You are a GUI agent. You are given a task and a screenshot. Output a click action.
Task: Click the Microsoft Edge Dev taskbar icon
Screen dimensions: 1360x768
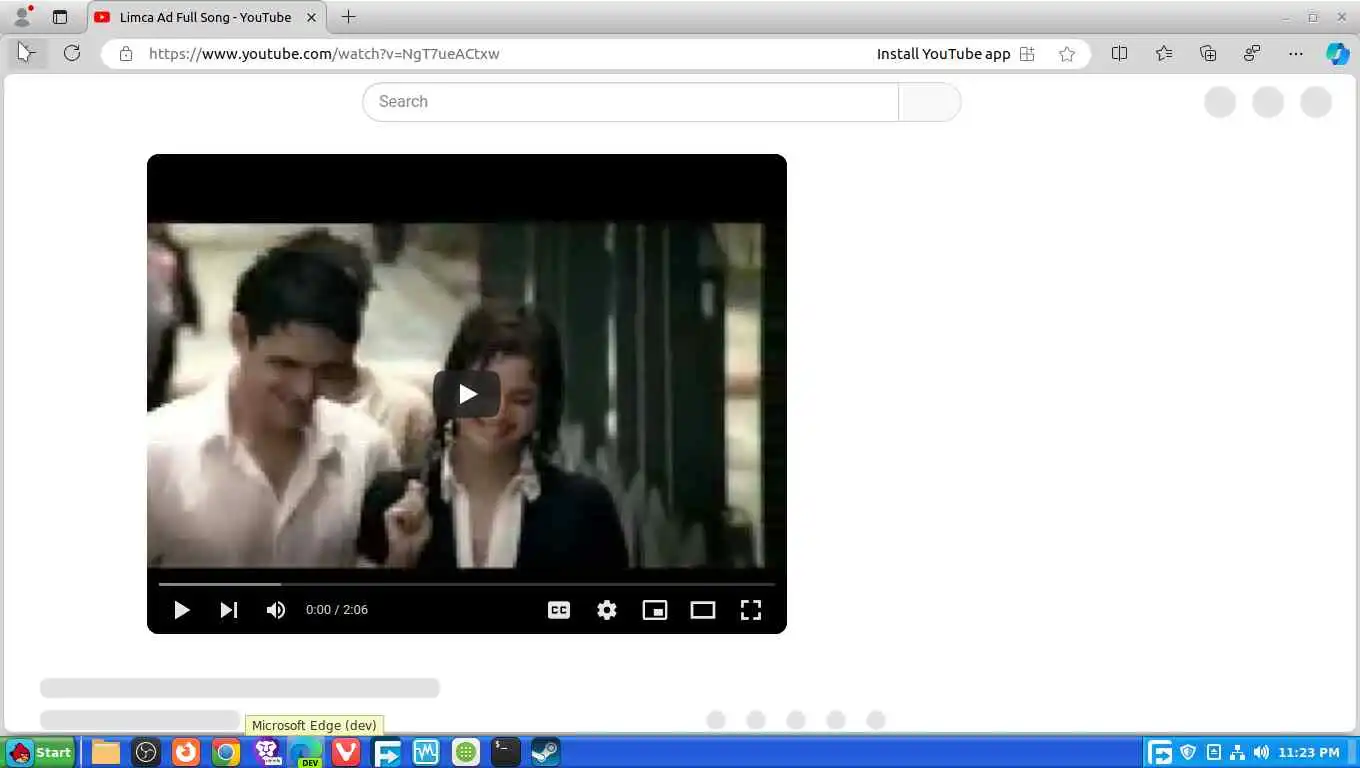(x=306, y=752)
